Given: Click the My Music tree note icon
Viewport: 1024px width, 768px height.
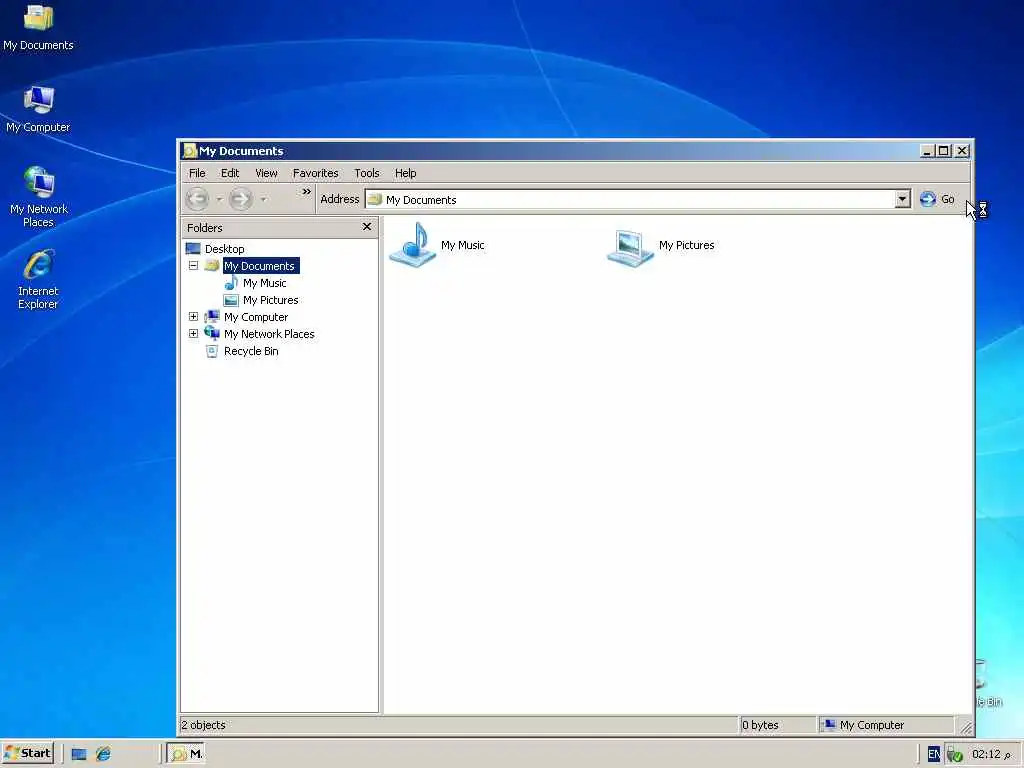Looking at the screenshot, I should pyautogui.click(x=231, y=283).
